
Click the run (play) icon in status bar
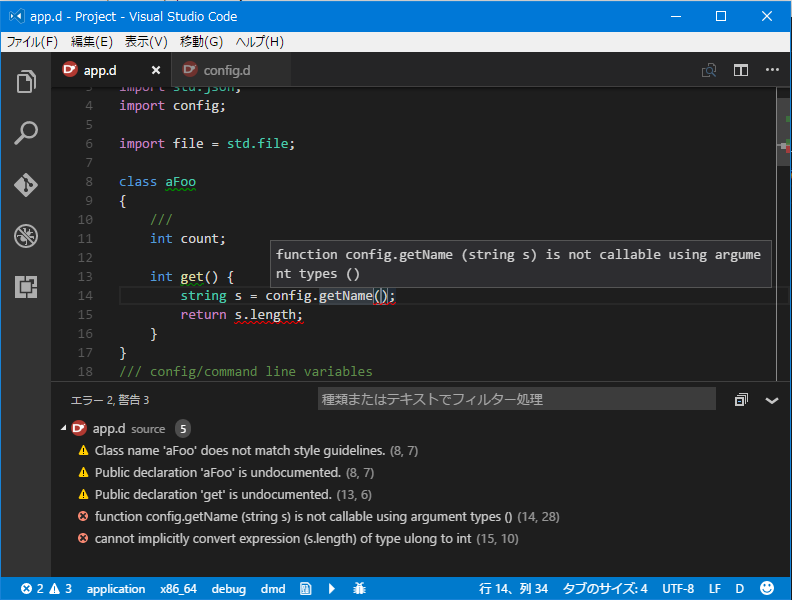[x=332, y=588]
